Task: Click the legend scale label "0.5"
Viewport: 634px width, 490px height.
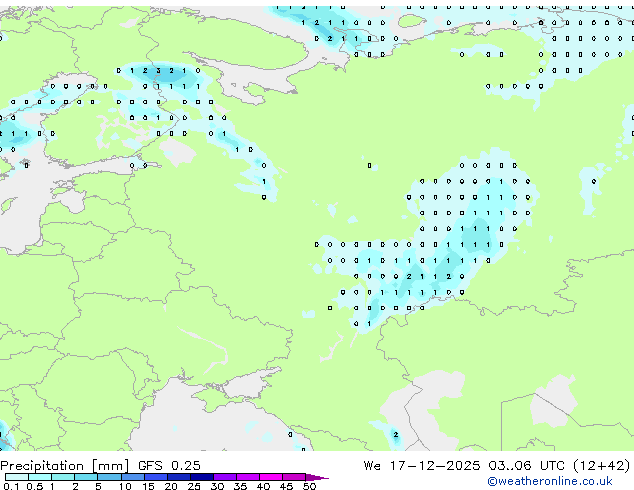Action: point(35,486)
